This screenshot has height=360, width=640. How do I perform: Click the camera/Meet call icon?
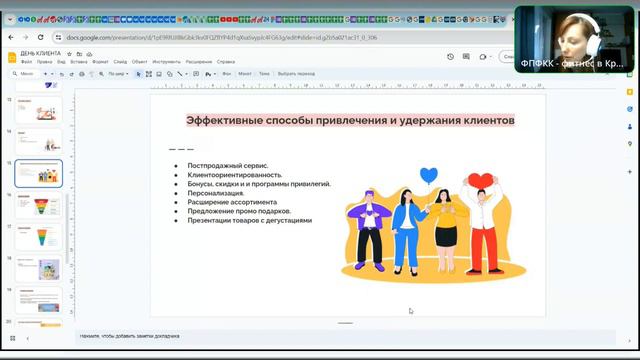pos(483,57)
